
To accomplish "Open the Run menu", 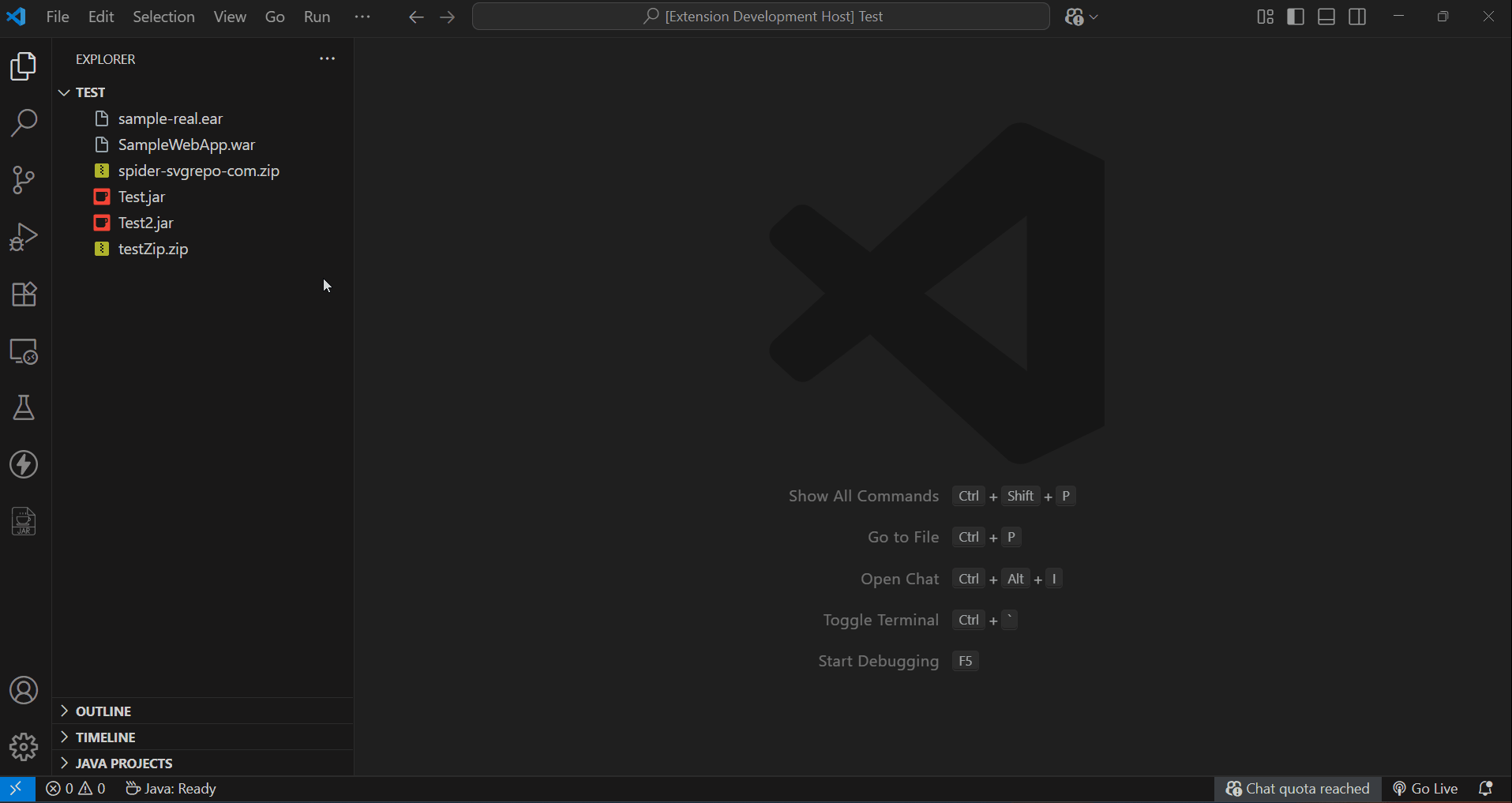I will [317, 17].
